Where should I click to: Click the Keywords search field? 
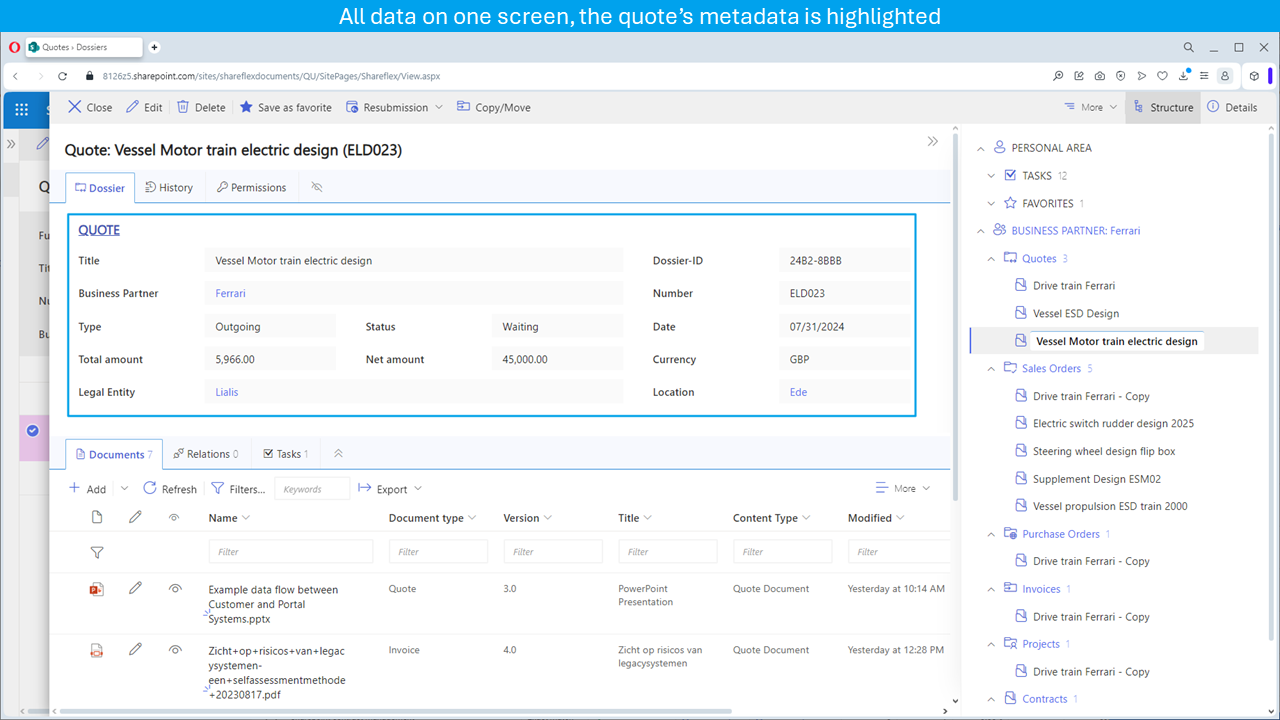pyautogui.click(x=312, y=489)
